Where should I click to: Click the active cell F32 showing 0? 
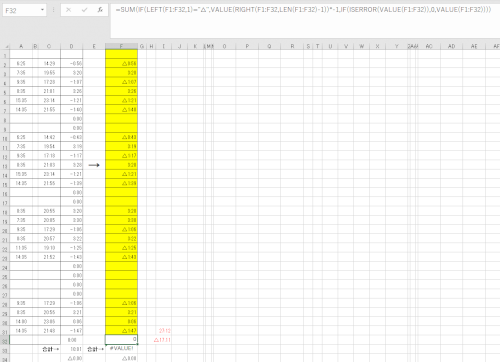[121, 339]
